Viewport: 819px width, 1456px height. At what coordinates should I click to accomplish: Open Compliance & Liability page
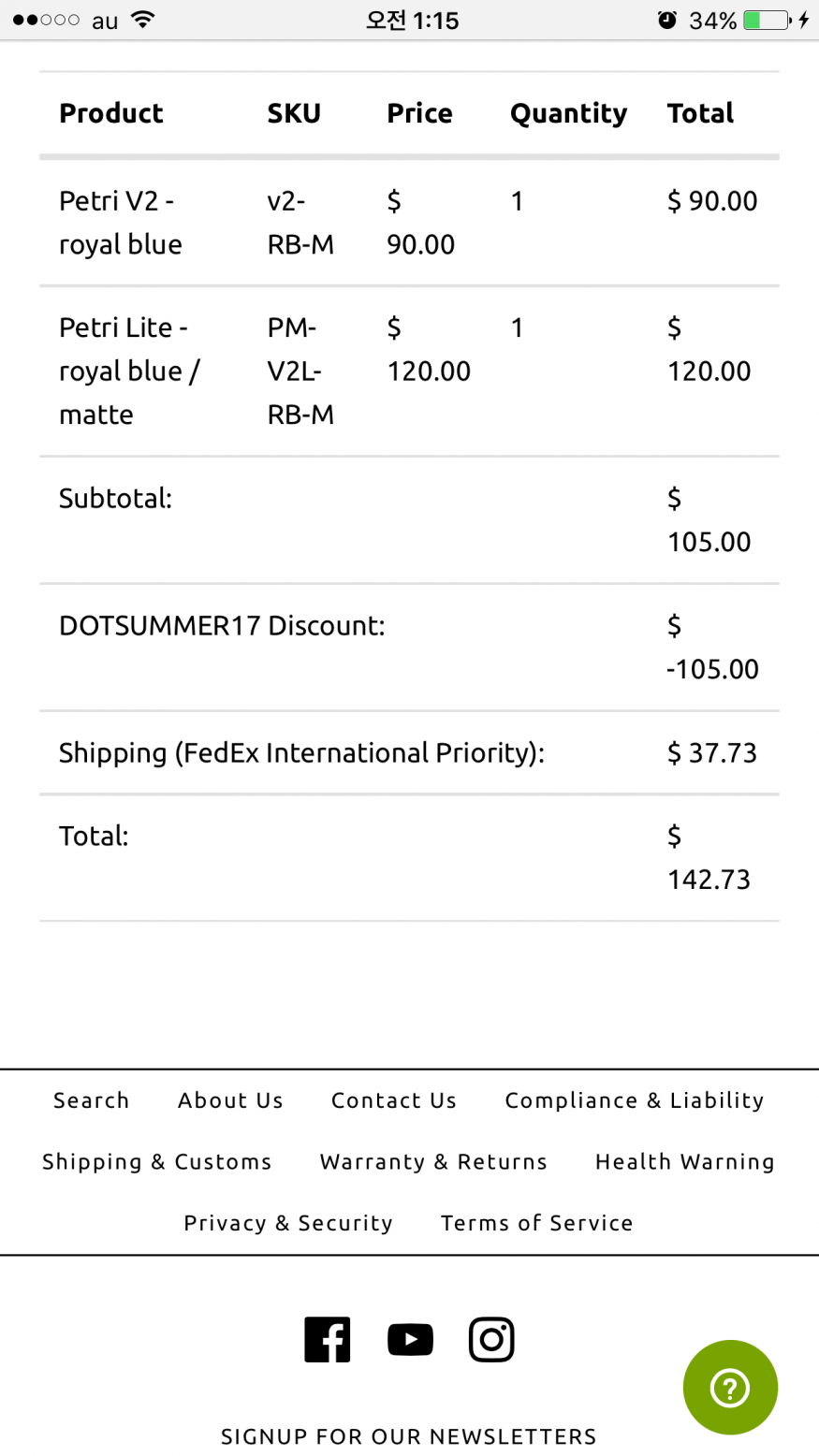click(x=634, y=1100)
